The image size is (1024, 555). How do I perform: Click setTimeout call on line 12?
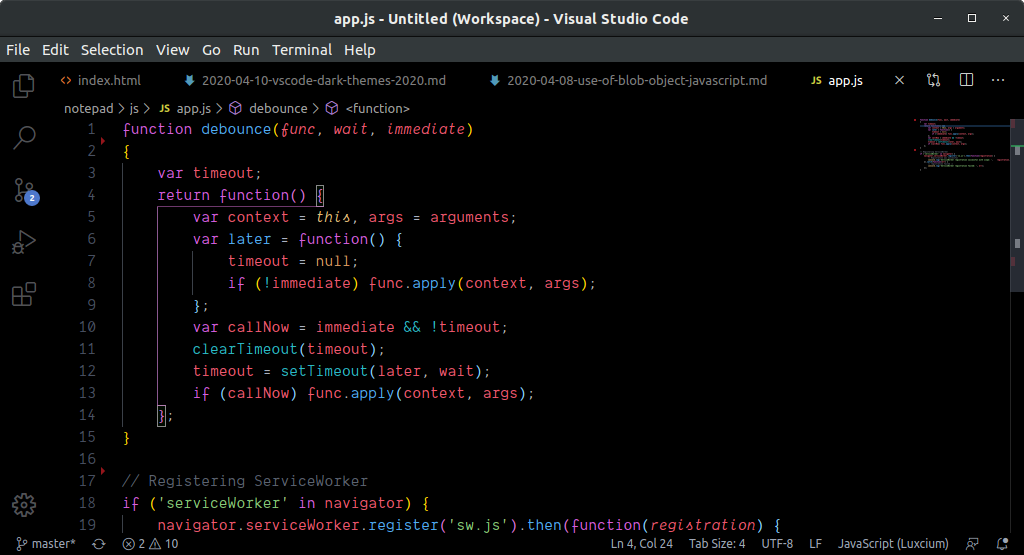pos(325,372)
